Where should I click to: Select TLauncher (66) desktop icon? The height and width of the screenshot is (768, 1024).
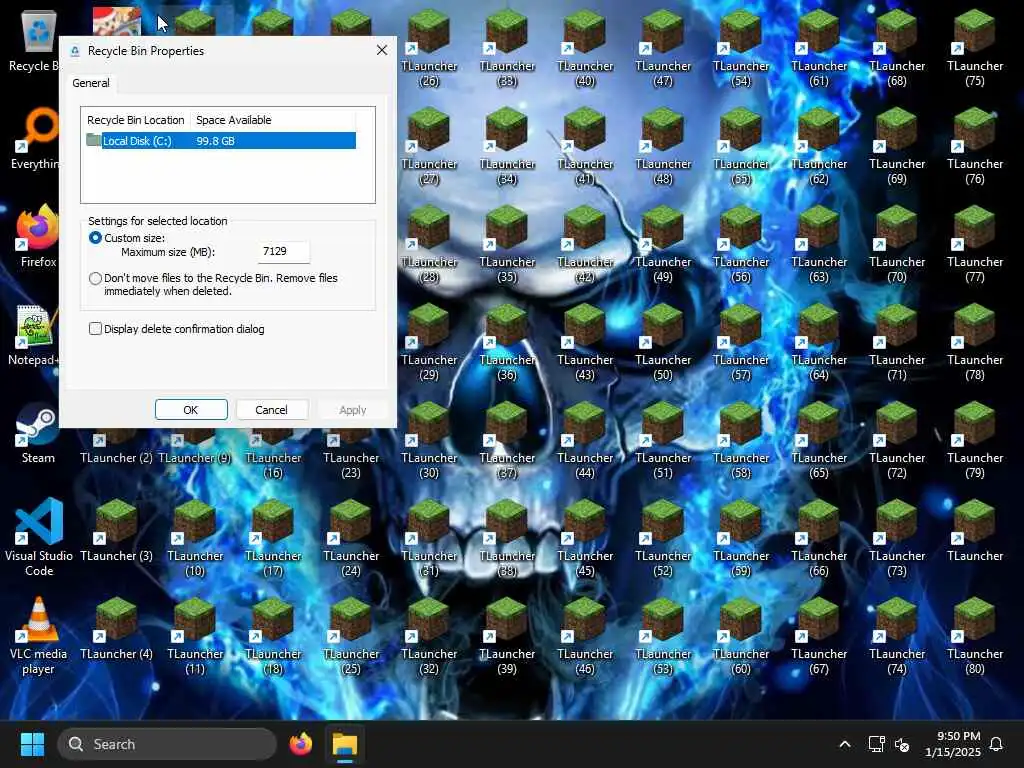pos(819,537)
